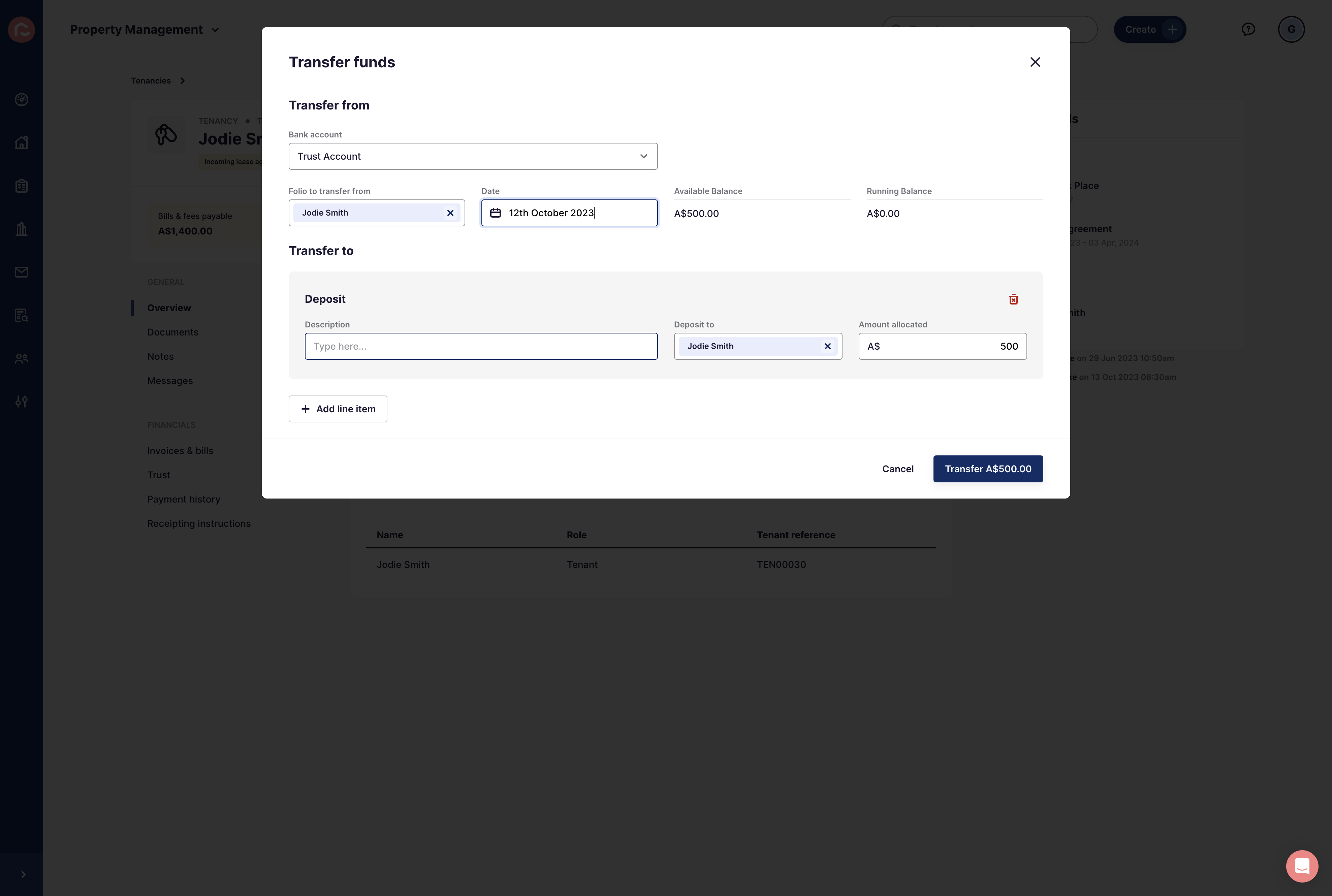
Task: Open the Property Management app switcher dropdown
Action: 145,29
